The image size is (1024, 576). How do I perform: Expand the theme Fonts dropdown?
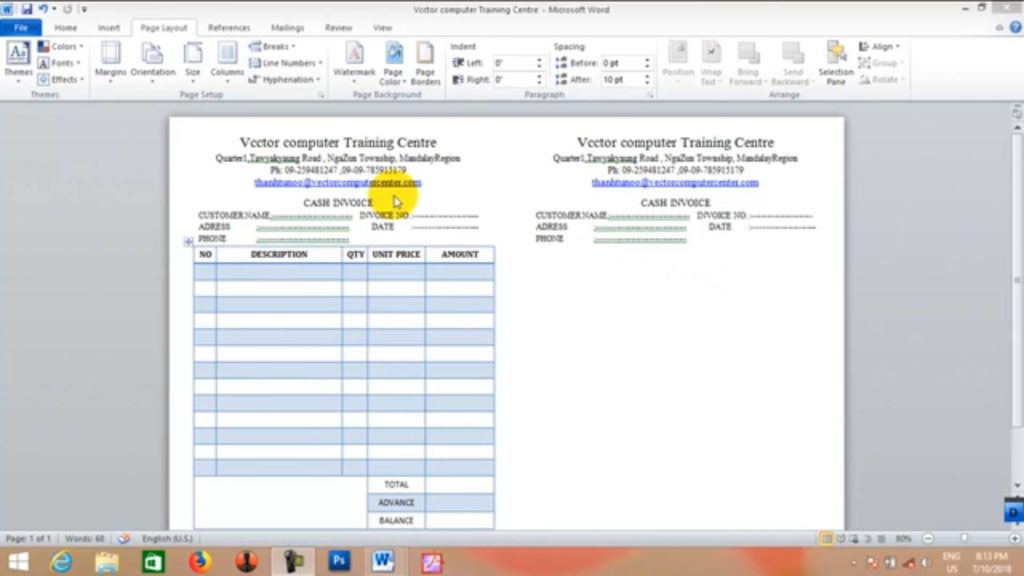pyautogui.click(x=59, y=63)
